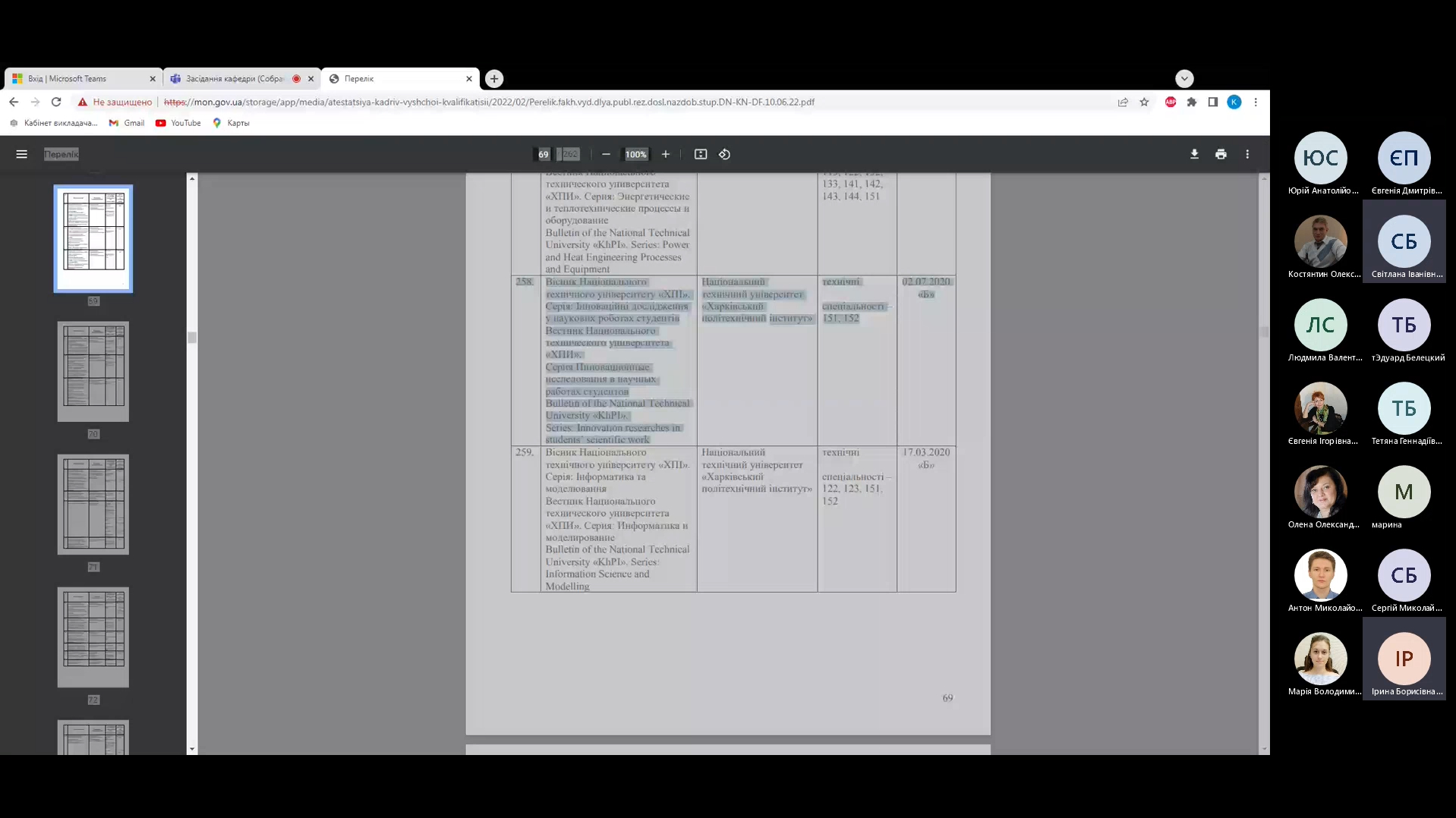Go forward in browser history
This screenshot has height=818, width=1456.
(35, 102)
